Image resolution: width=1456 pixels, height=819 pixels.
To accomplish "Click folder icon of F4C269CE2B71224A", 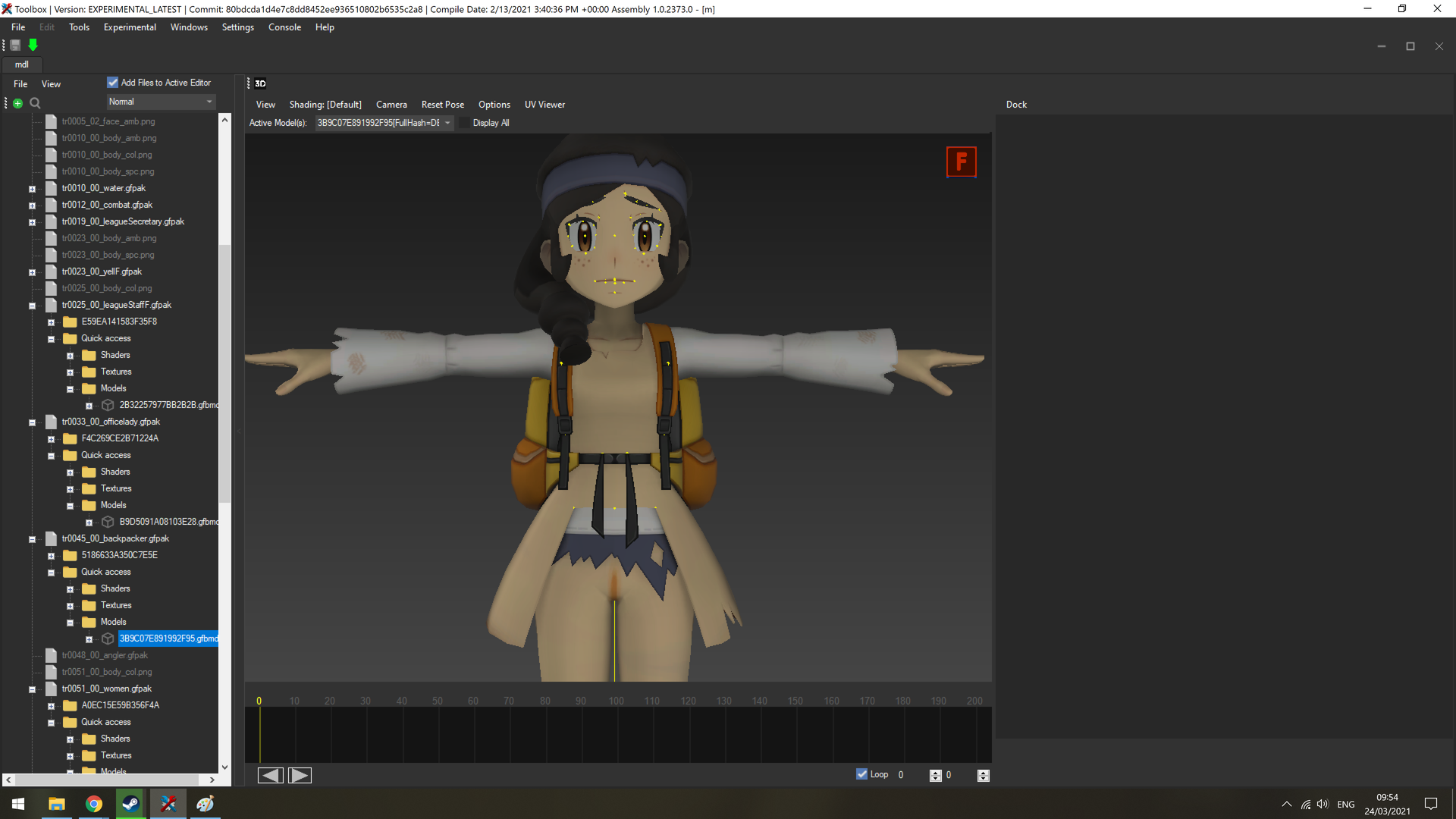I will (x=71, y=438).
